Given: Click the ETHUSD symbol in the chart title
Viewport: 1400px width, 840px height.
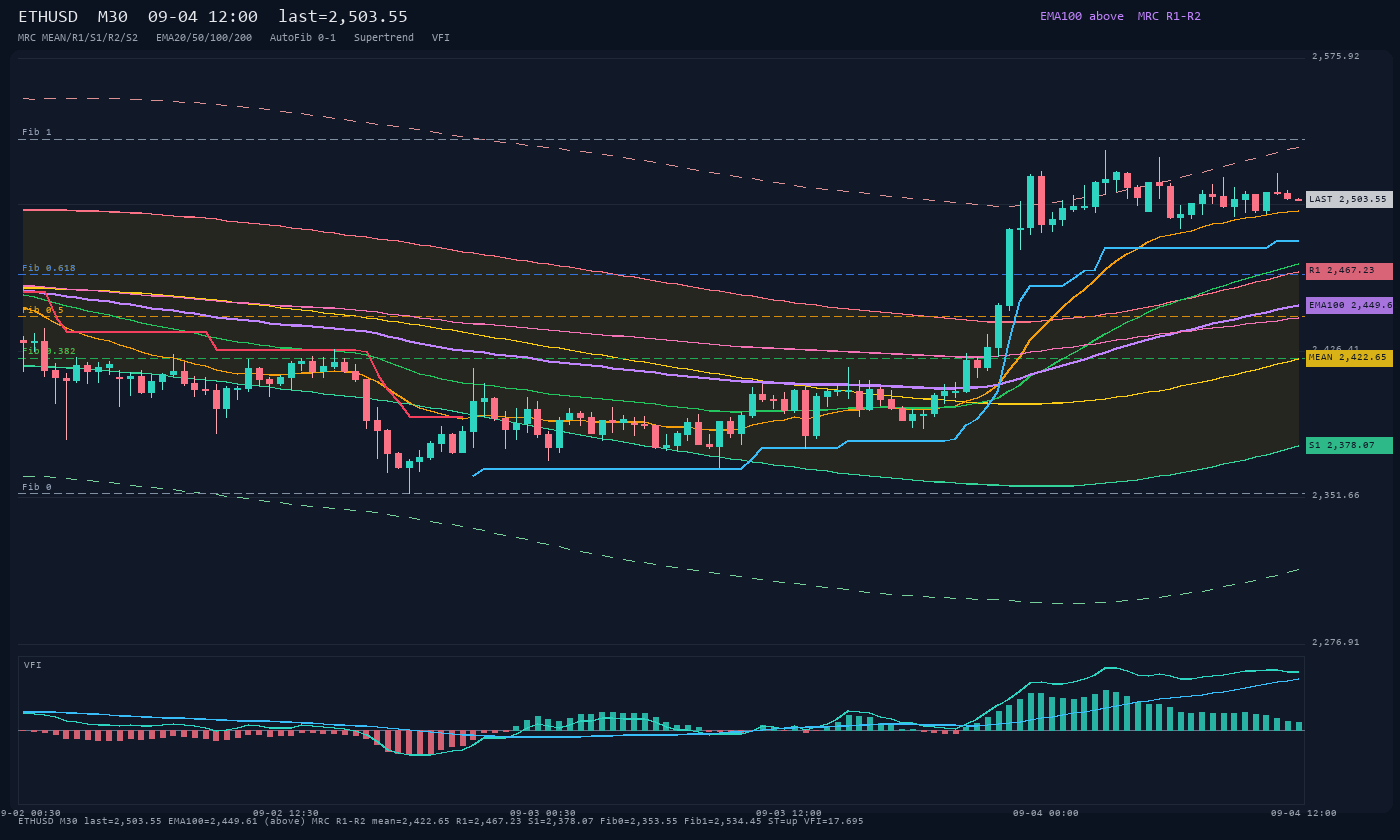Looking at the screenshot, I should tap(48, 17).
